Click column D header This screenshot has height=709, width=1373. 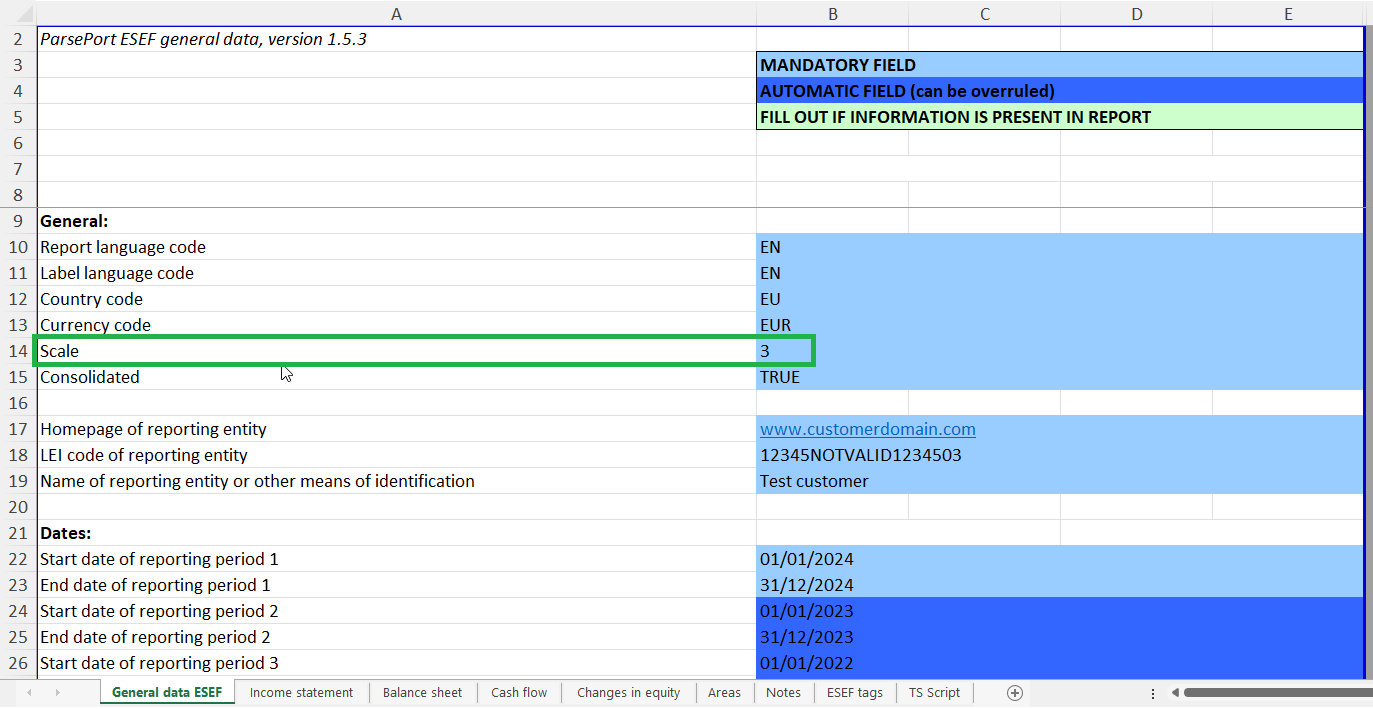coord(1136,13)
